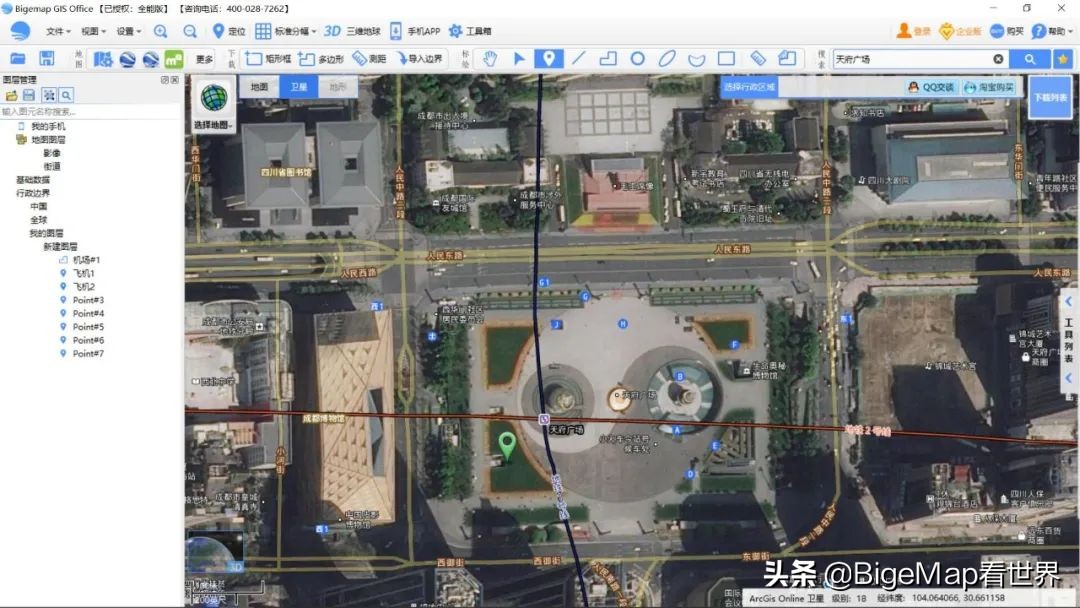Click the 企业版 enterprise link
This screenshot has height=608, width=1080.
click(x=960, y=31)
